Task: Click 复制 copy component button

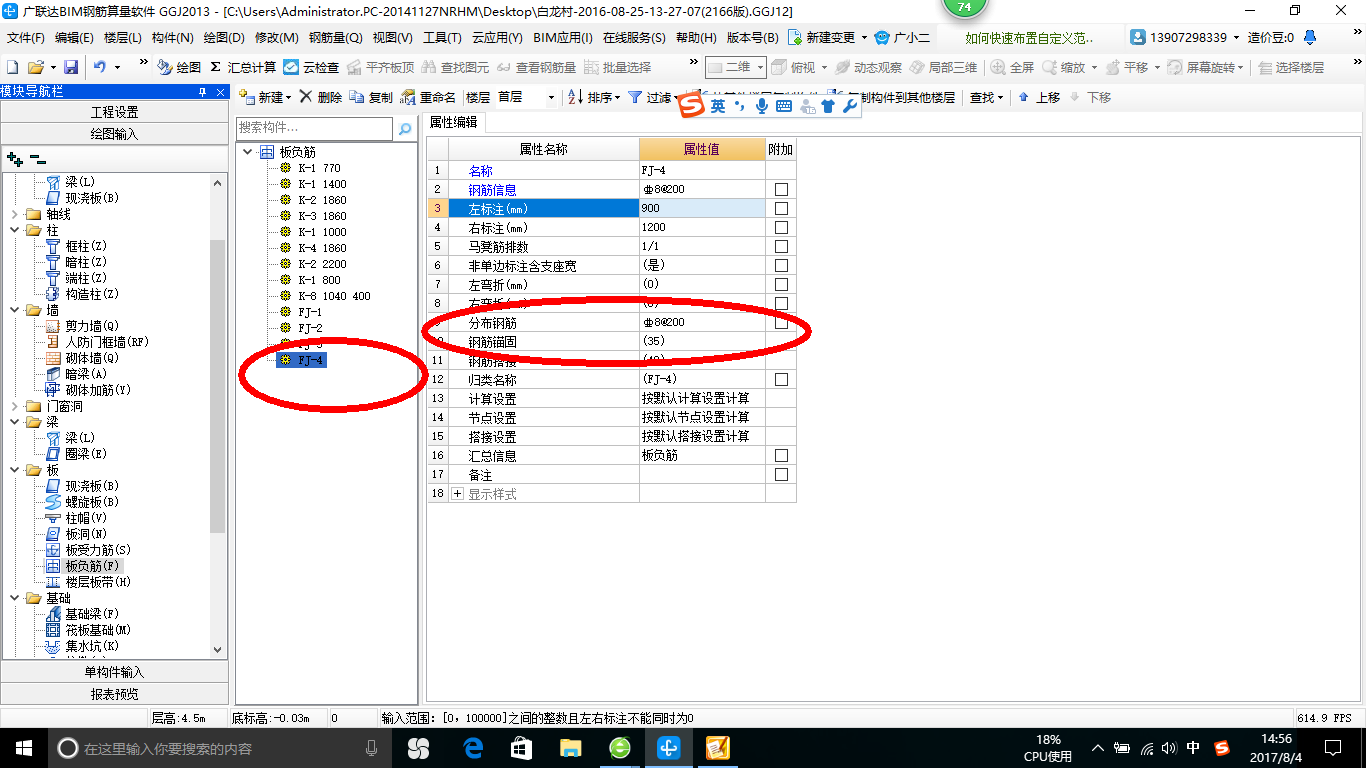Action: (x=371, y=97)
